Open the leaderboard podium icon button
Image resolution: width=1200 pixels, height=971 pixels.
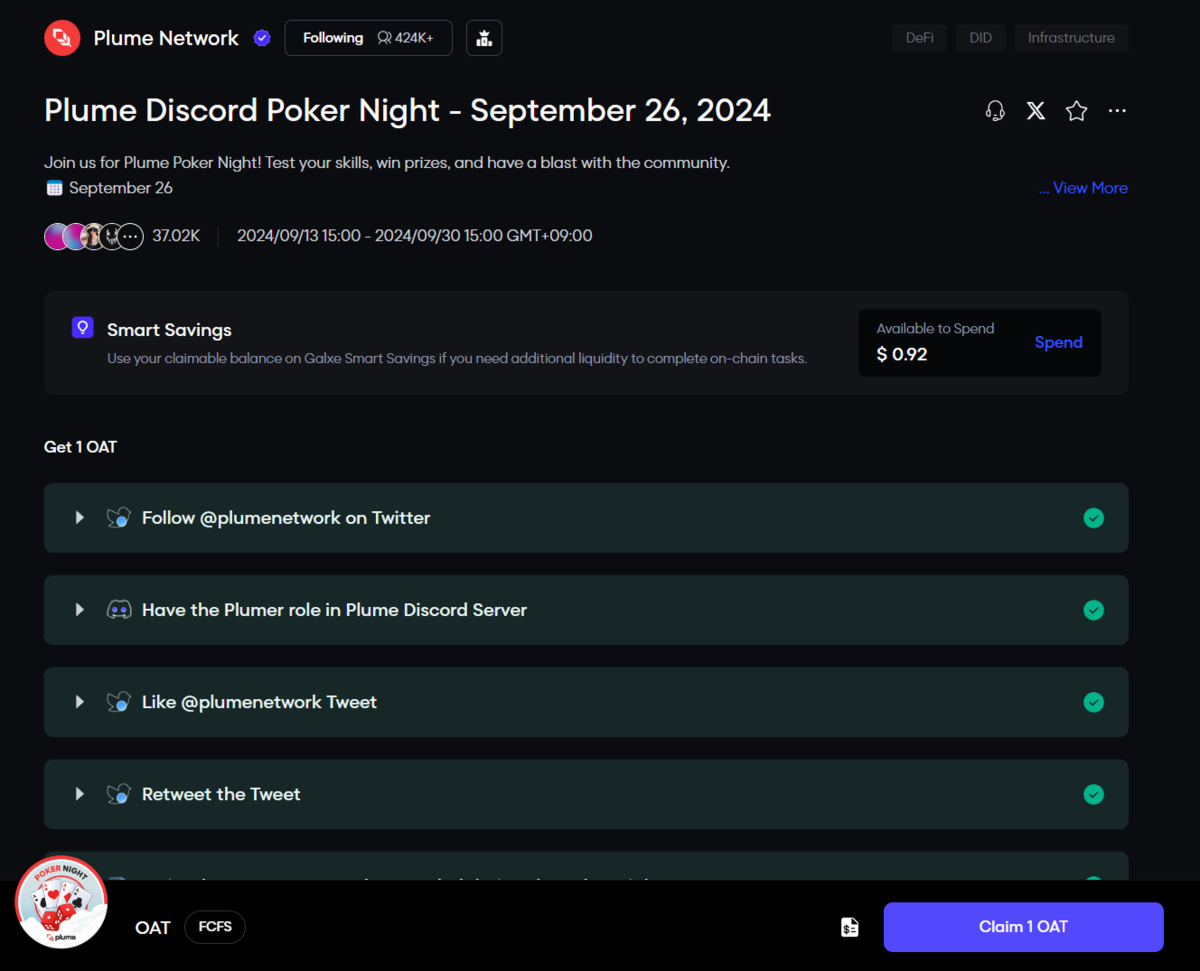(484, 38)
